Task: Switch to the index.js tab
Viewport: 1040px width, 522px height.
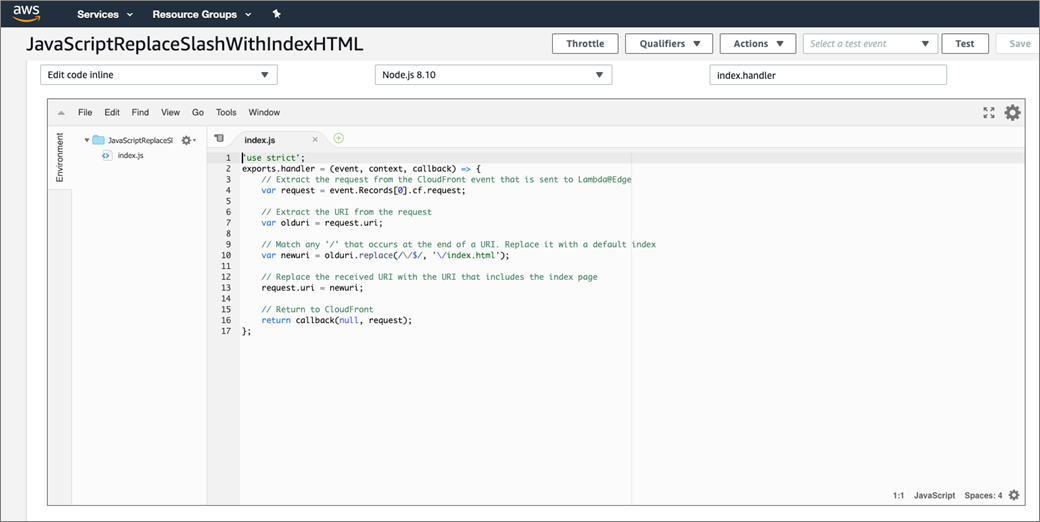Action: (x=259, y=140)
